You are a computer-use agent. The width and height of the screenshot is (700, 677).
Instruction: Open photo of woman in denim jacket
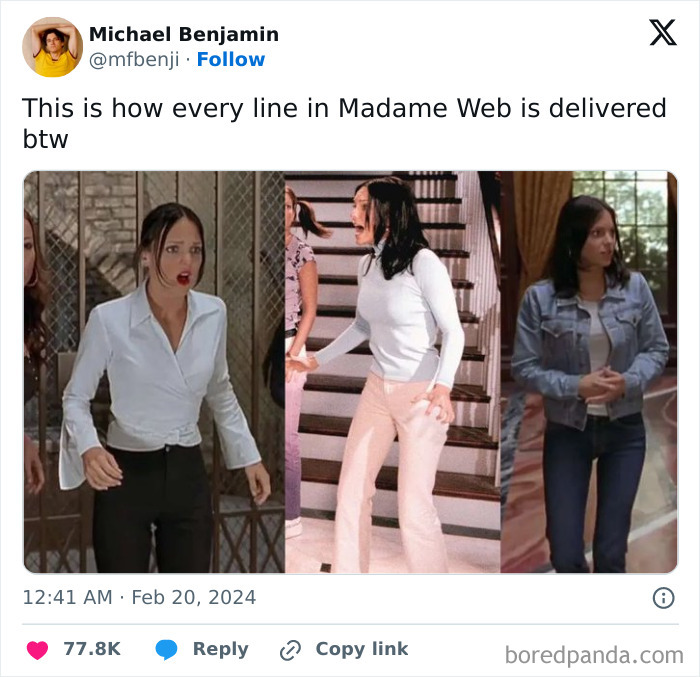(589, 372)
